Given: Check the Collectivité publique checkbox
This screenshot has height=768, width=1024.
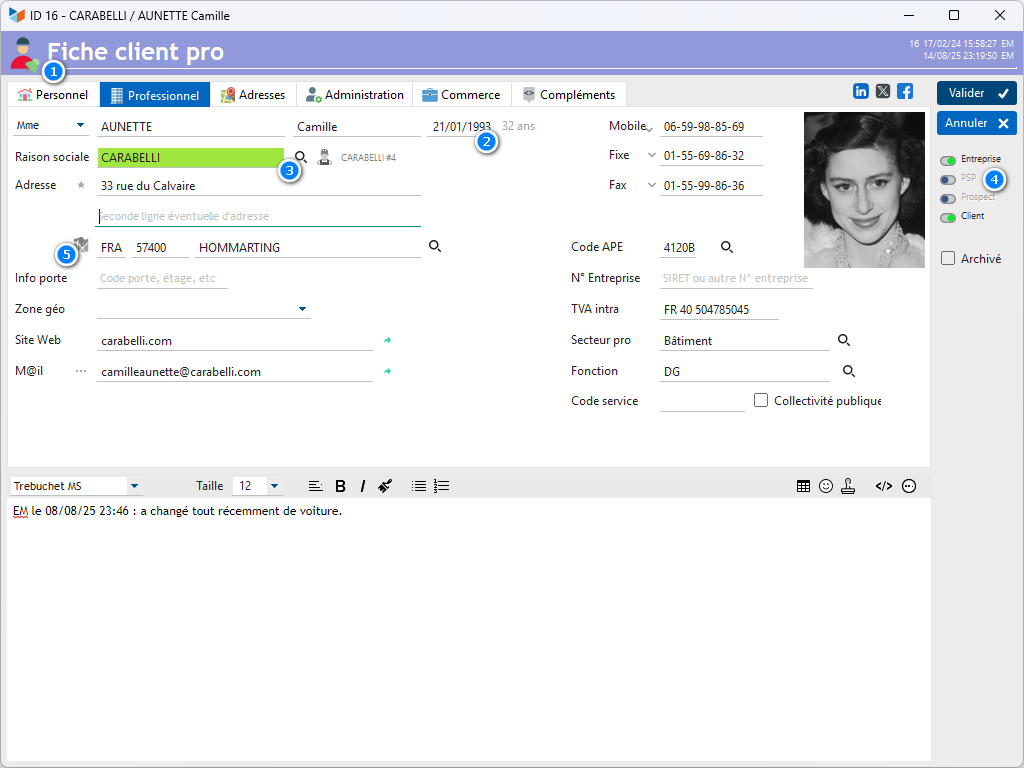Looking at the screenshot, I should (x=761, y=400).
